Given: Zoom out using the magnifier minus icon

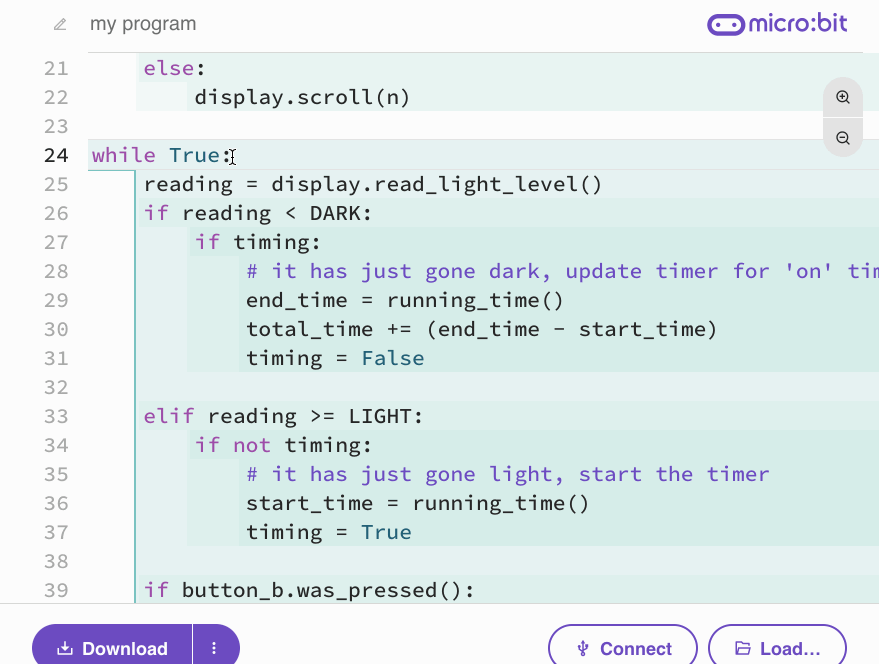Looking at the screenshot, I should (842, 137).
